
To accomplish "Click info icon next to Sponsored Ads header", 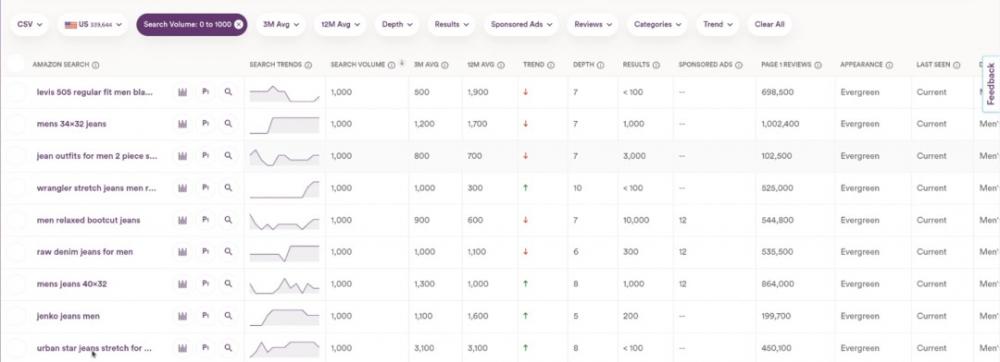I will [x=739, y=65].
